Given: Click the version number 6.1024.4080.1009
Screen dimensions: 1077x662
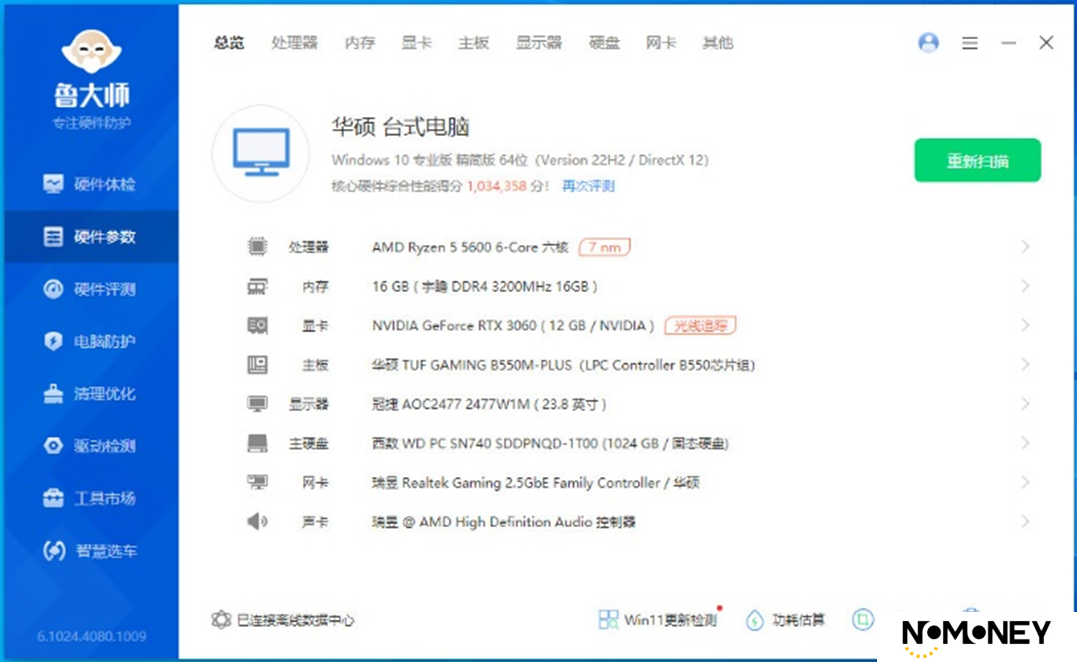Looking at the screenshot, I should pyautogui.click(x=91, y=637).
